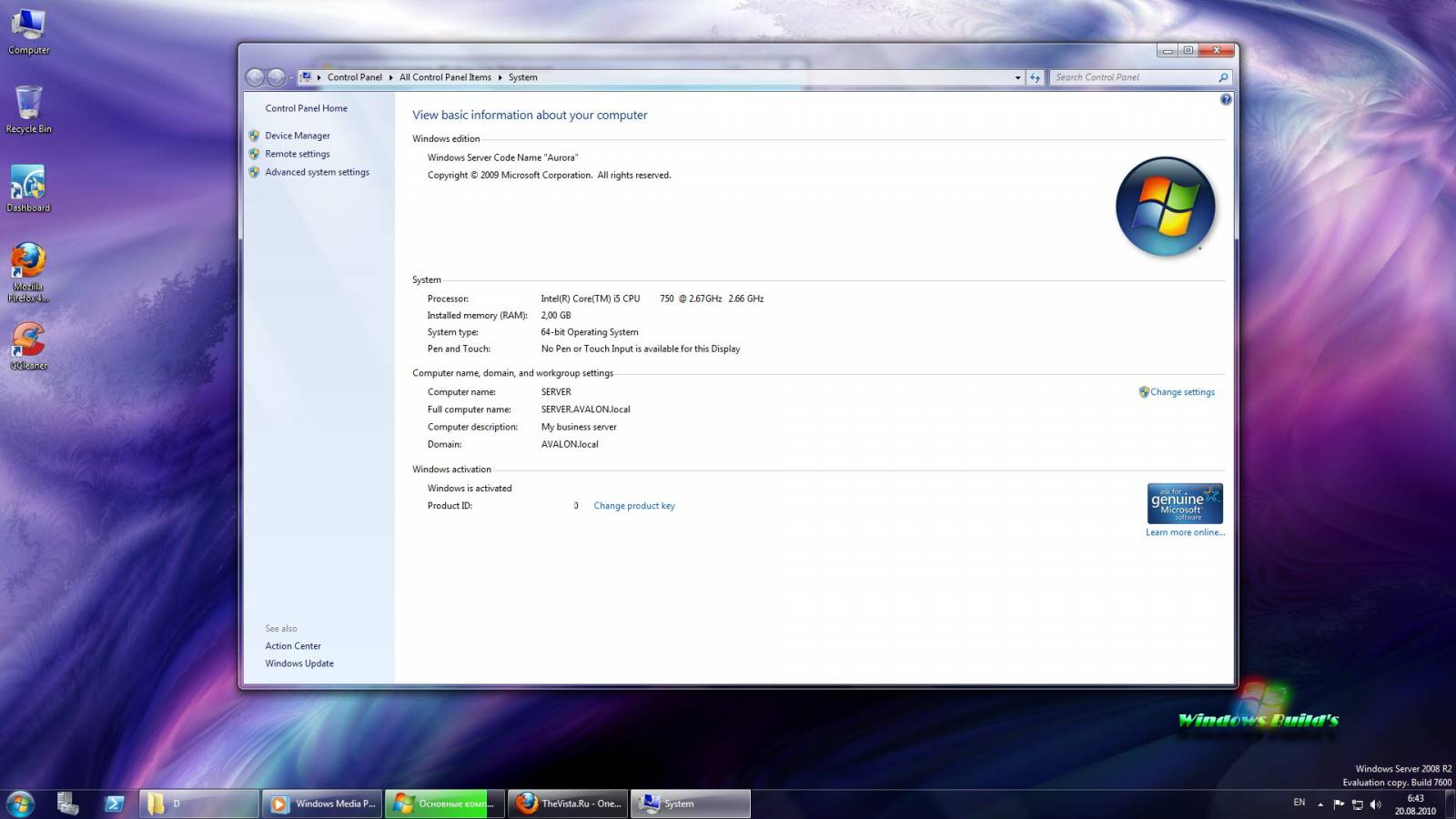The width and height of the screenshot is (1456, 819).
Task: Click the Start orb button
Action: [20, 804]
